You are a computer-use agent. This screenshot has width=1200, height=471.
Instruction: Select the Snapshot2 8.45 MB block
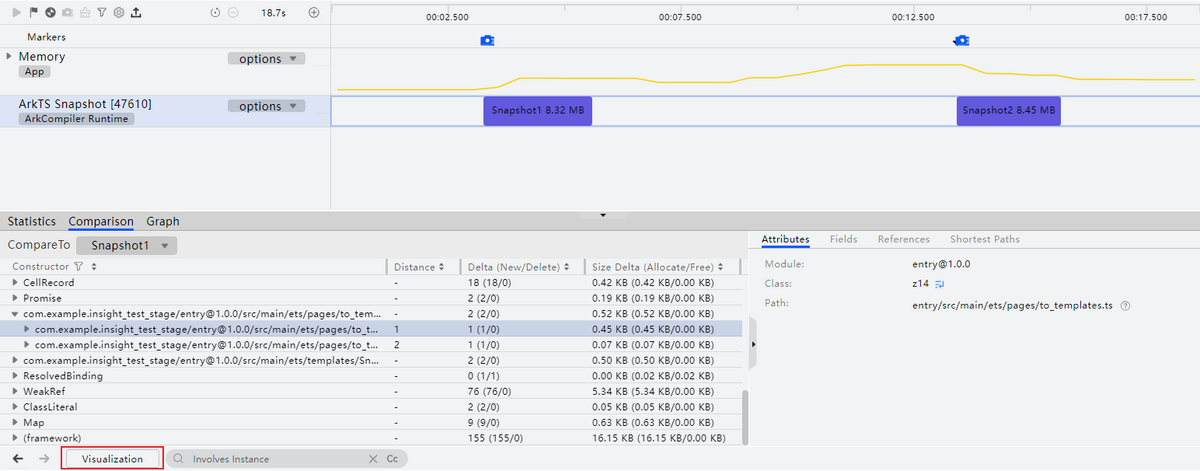[1007, 111]
